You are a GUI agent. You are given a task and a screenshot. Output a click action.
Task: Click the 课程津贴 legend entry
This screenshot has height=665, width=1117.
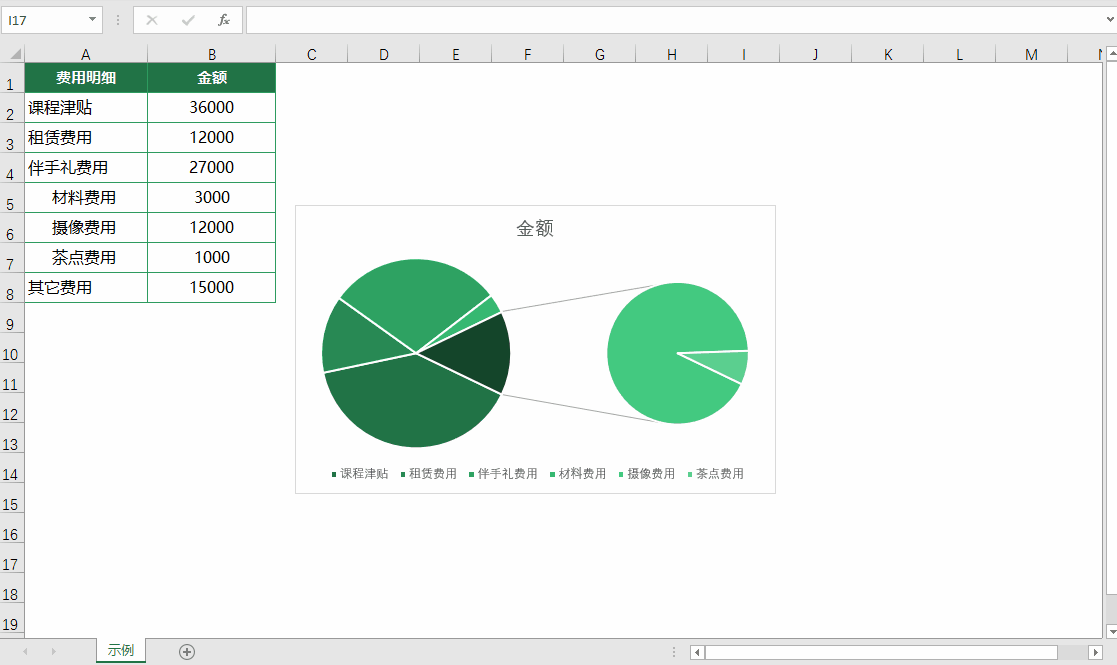(x=360, y=473)
